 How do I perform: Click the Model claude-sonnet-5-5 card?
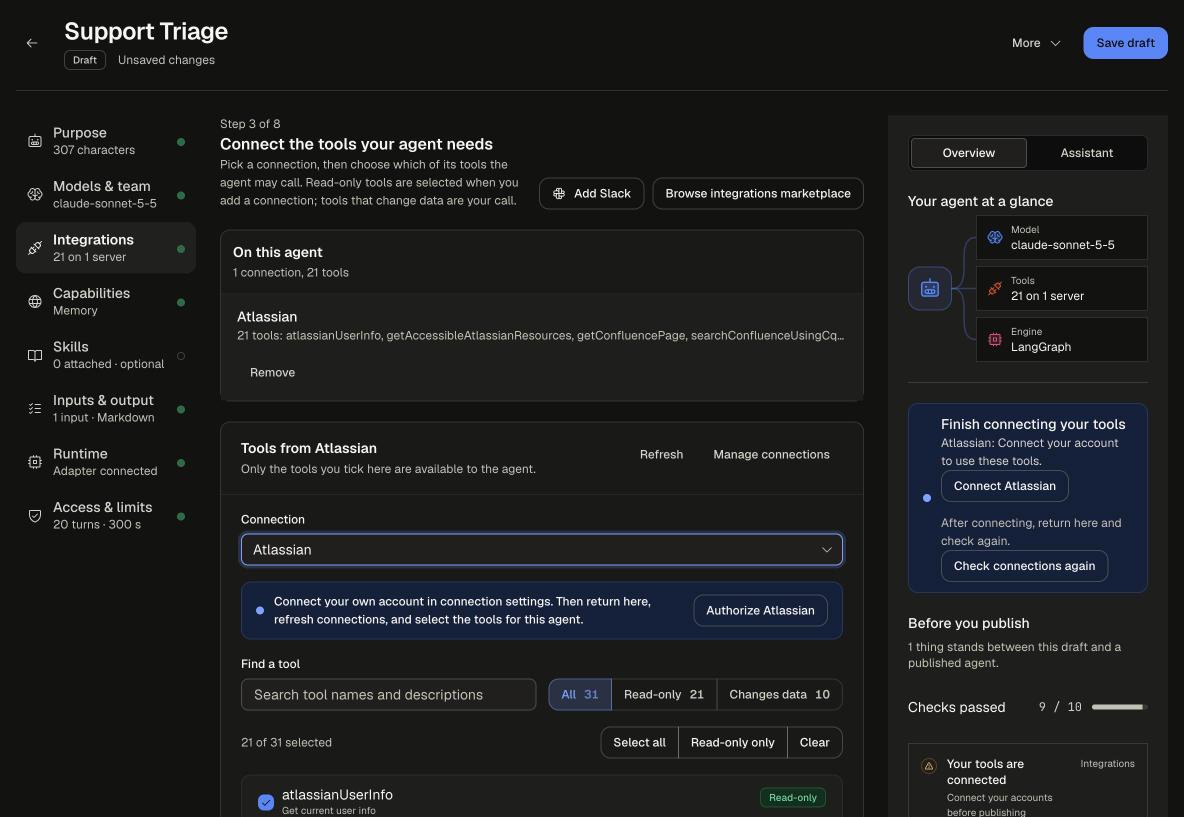pyautogui.click(x=1061, y=237)
